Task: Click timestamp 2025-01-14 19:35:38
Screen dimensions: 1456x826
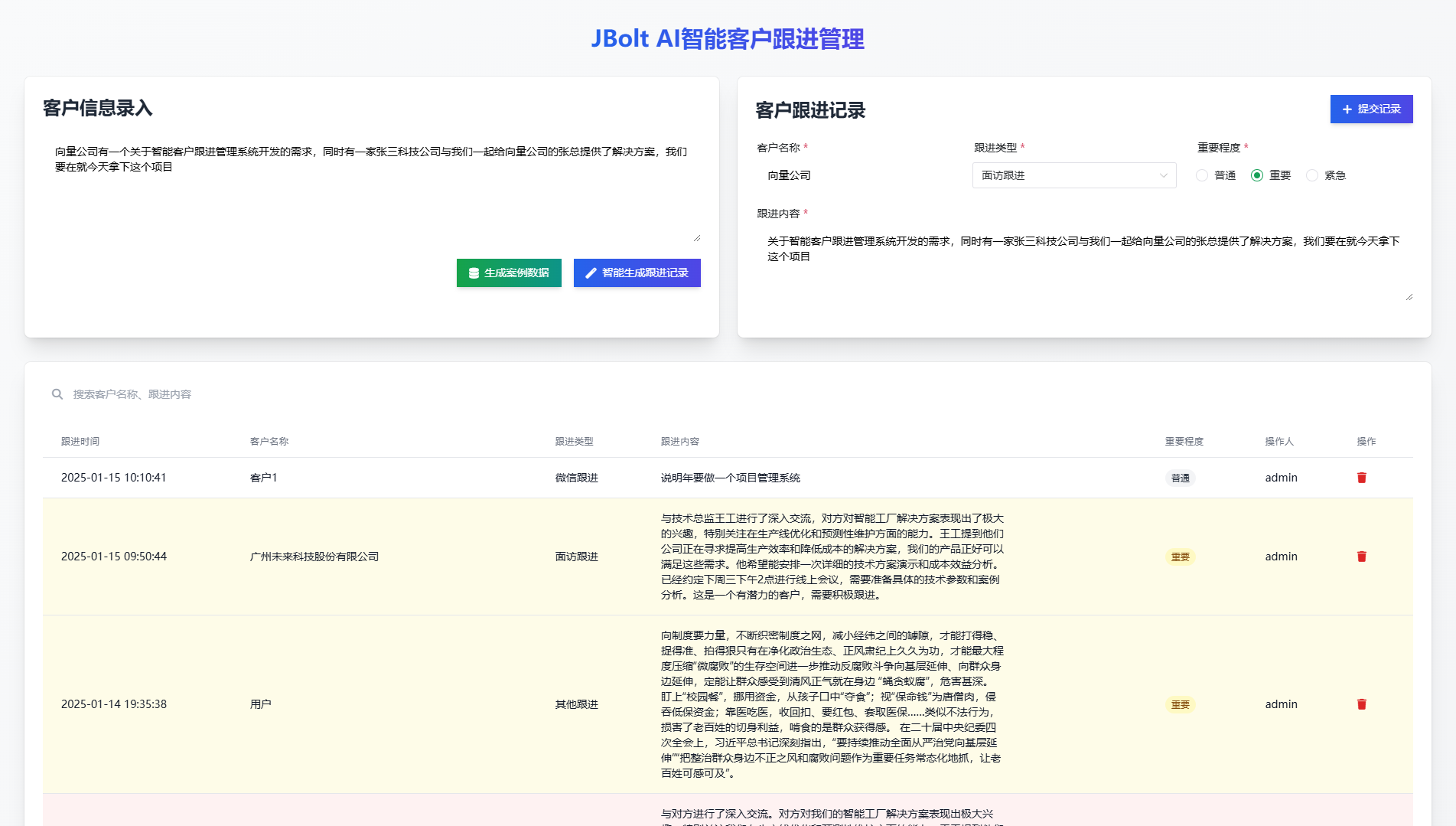Action: [114, 704]
